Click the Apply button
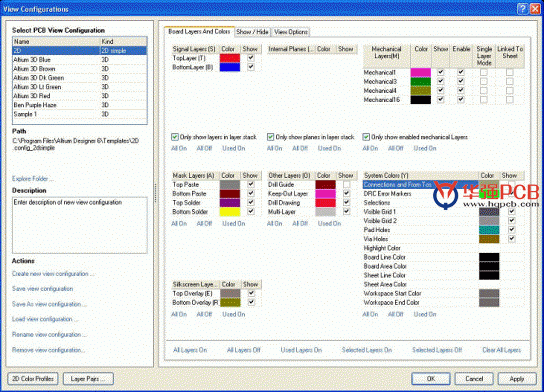Screen dimensions: 544x392 tap(517, 379)
